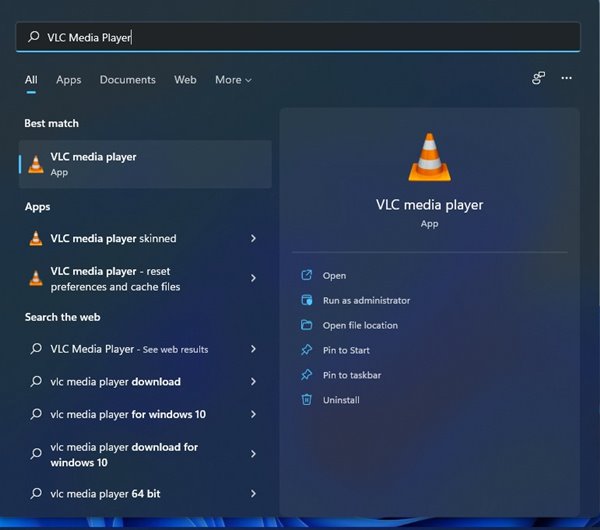This screenshot has height=530, width=600.
Task: Switch to the Documents filter tab
Action: (x=128, y=80)
